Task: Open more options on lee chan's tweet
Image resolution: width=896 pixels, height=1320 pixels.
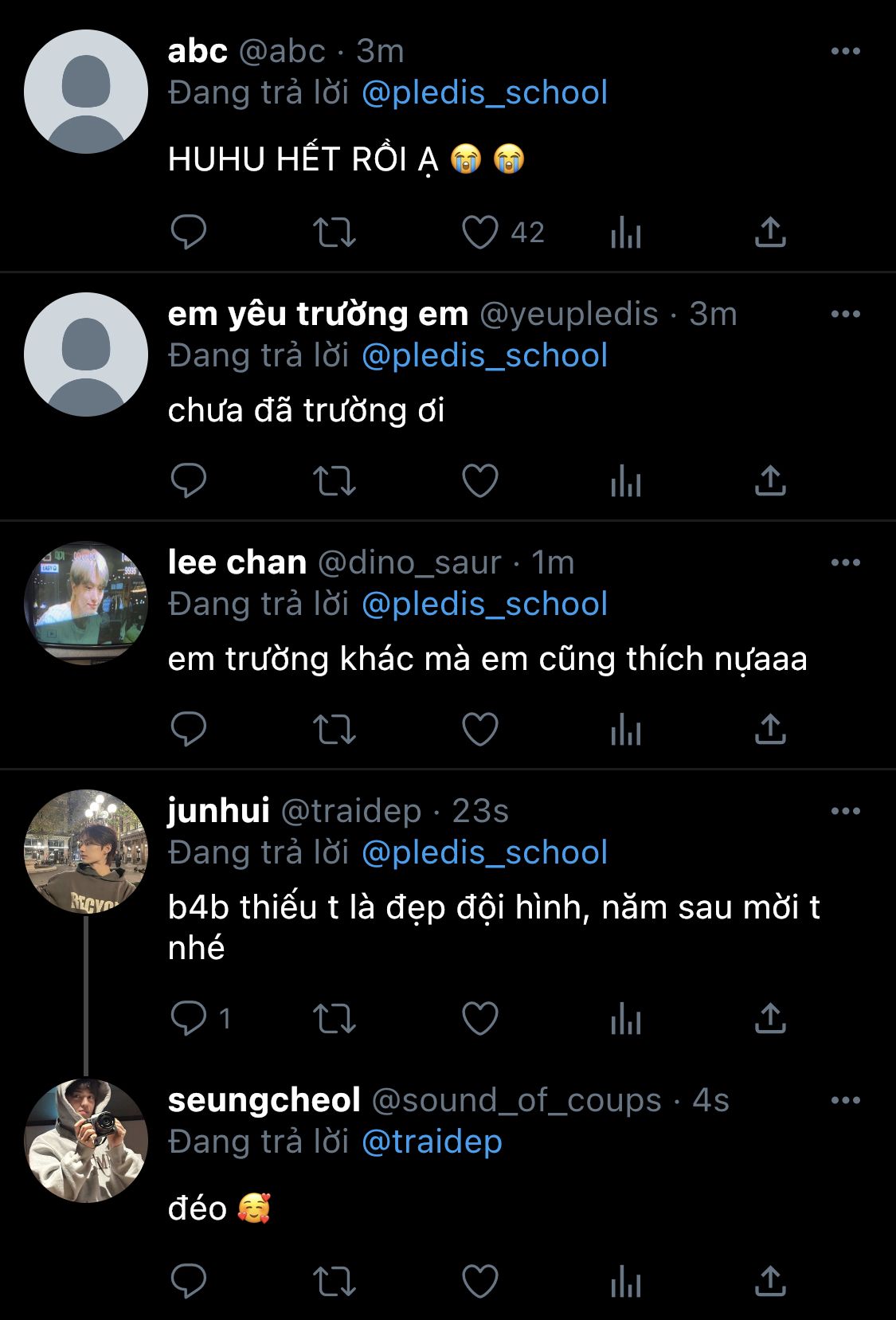Action: (845, 562)
